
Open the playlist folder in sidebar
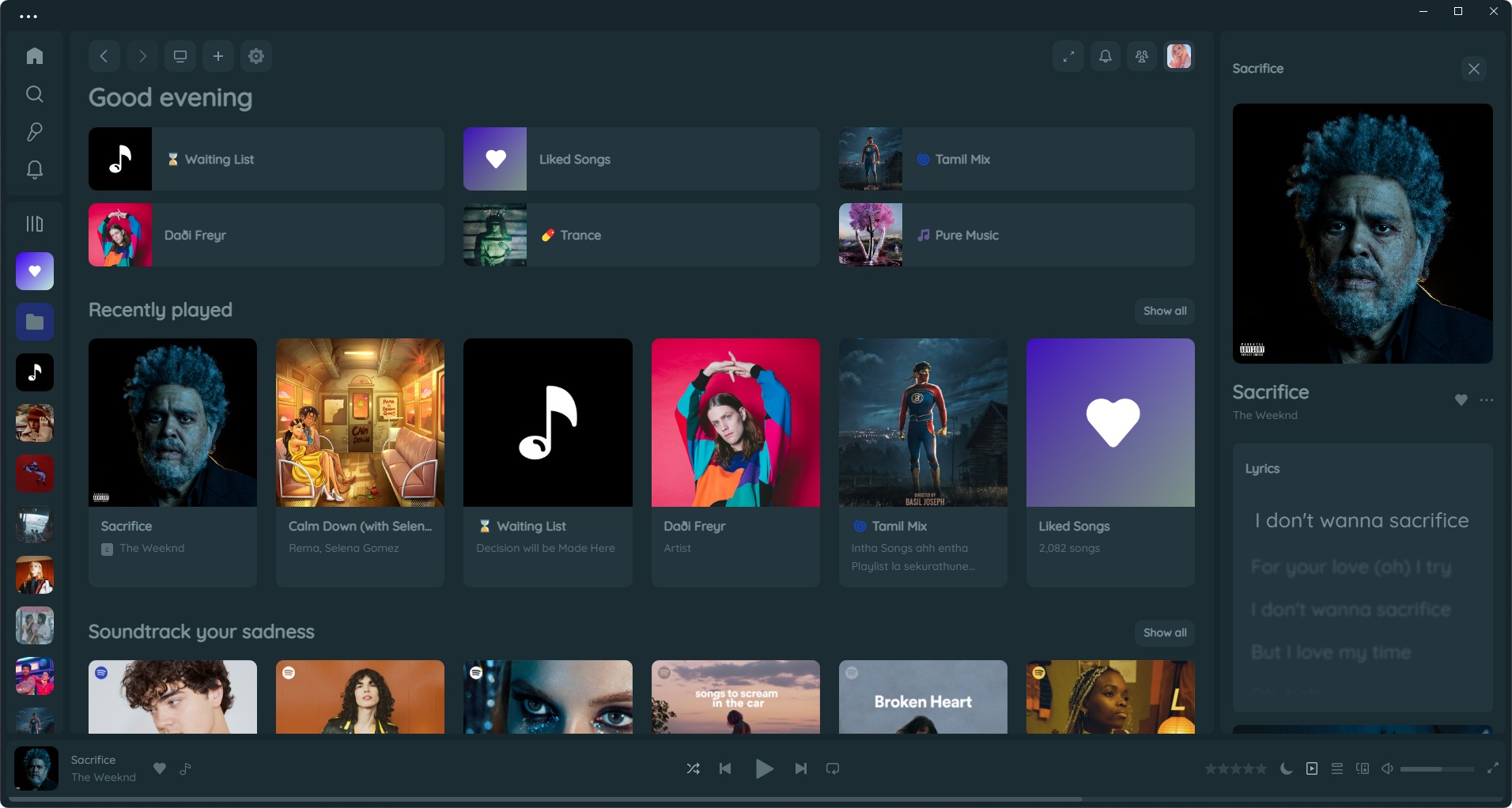(35, 322)
